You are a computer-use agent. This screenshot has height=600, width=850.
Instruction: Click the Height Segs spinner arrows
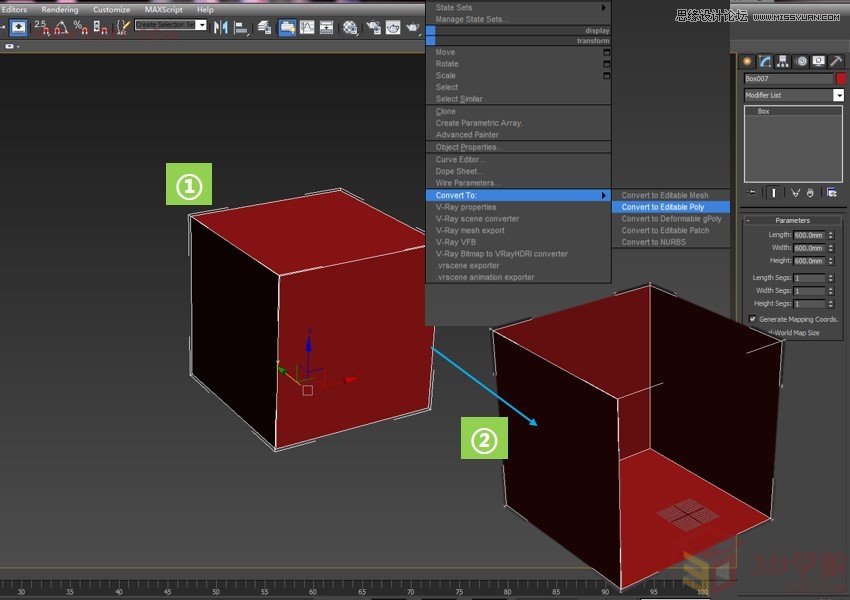(x=830, y=304)
